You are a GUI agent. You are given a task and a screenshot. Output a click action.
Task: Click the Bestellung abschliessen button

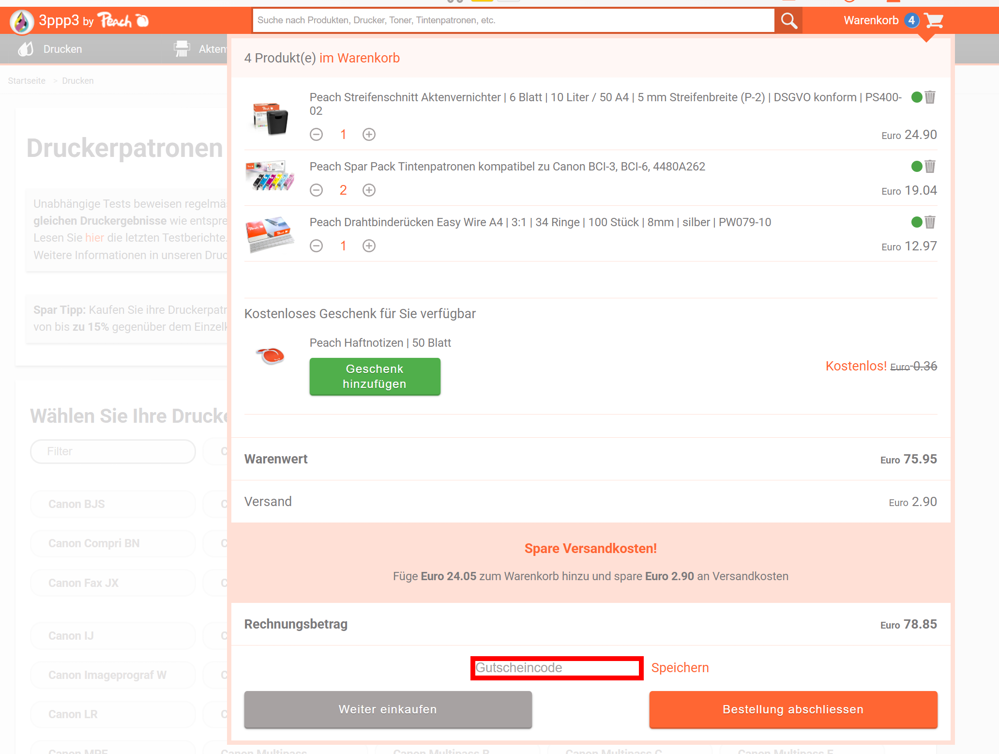tap(793, 709)
